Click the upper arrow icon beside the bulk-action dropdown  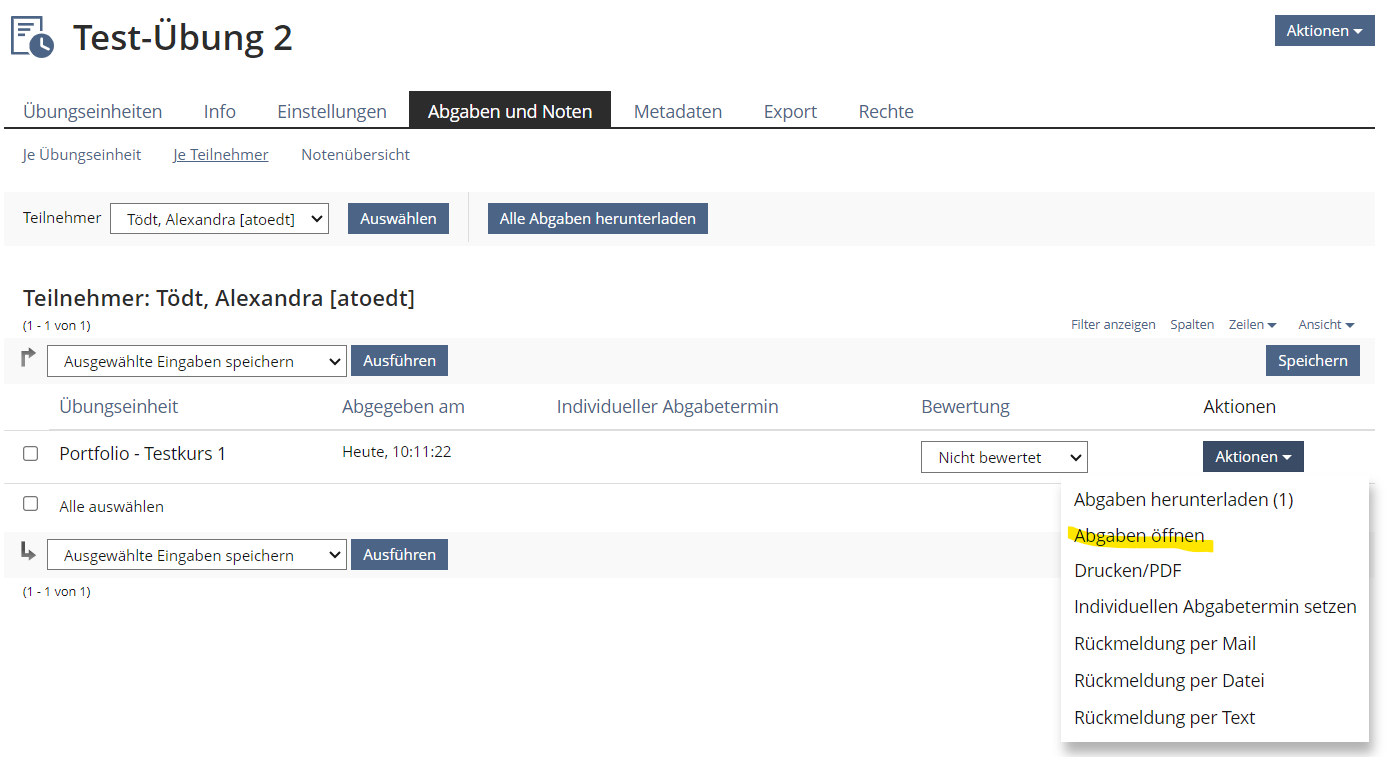tap(28, 357)
